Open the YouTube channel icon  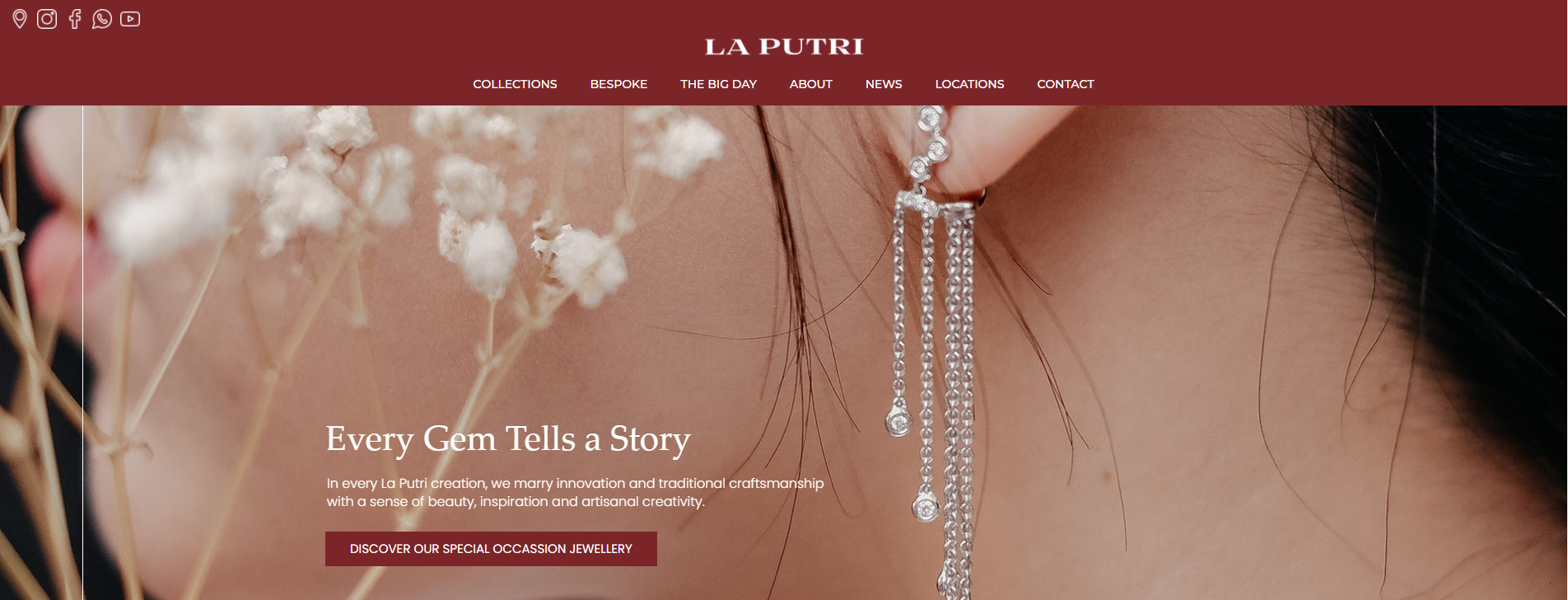pos(130,19)
